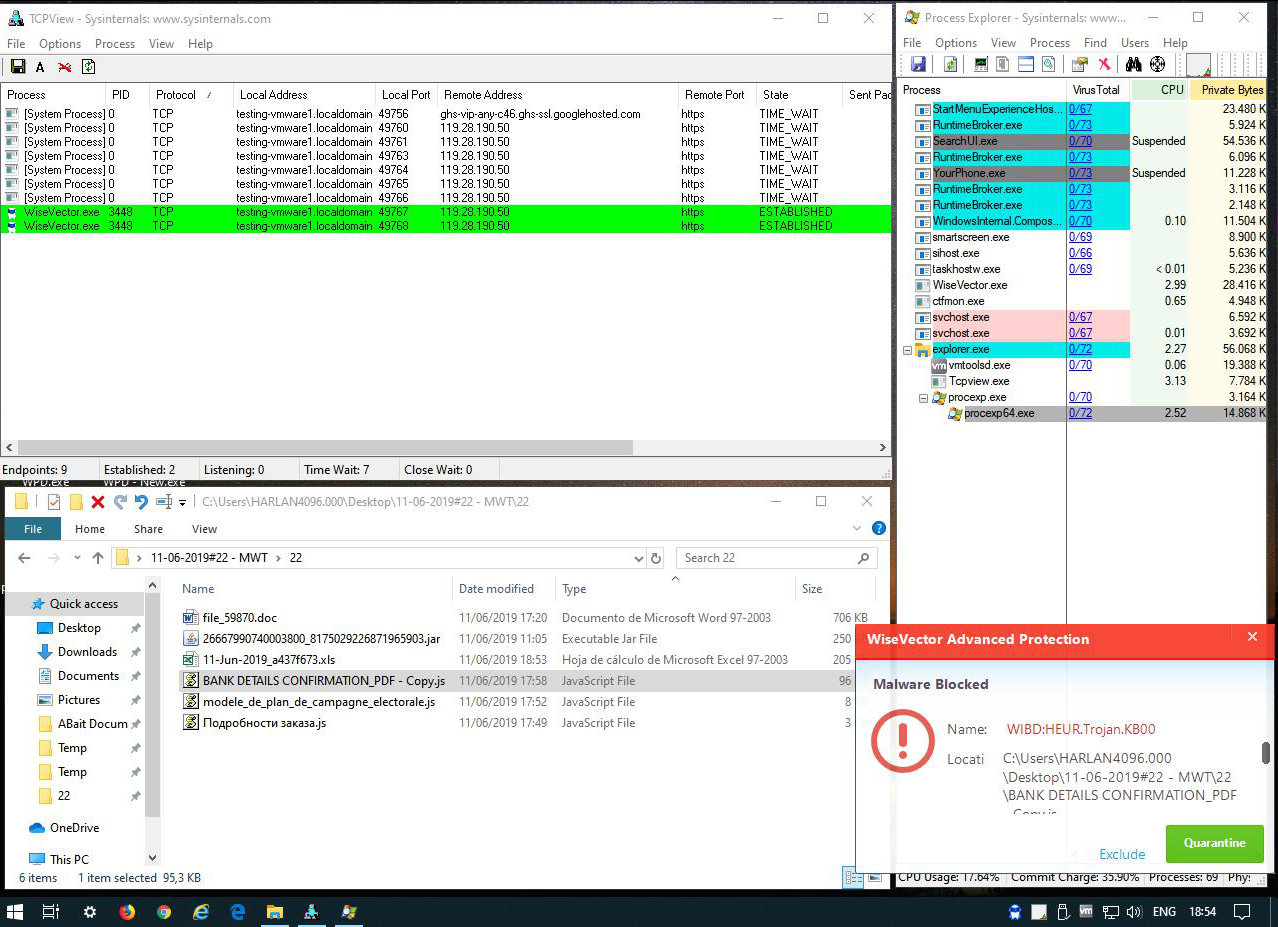Select WiseVector.exe in Process Explorer list
This screenshot has width=1278, height=927.
point(970,285)
